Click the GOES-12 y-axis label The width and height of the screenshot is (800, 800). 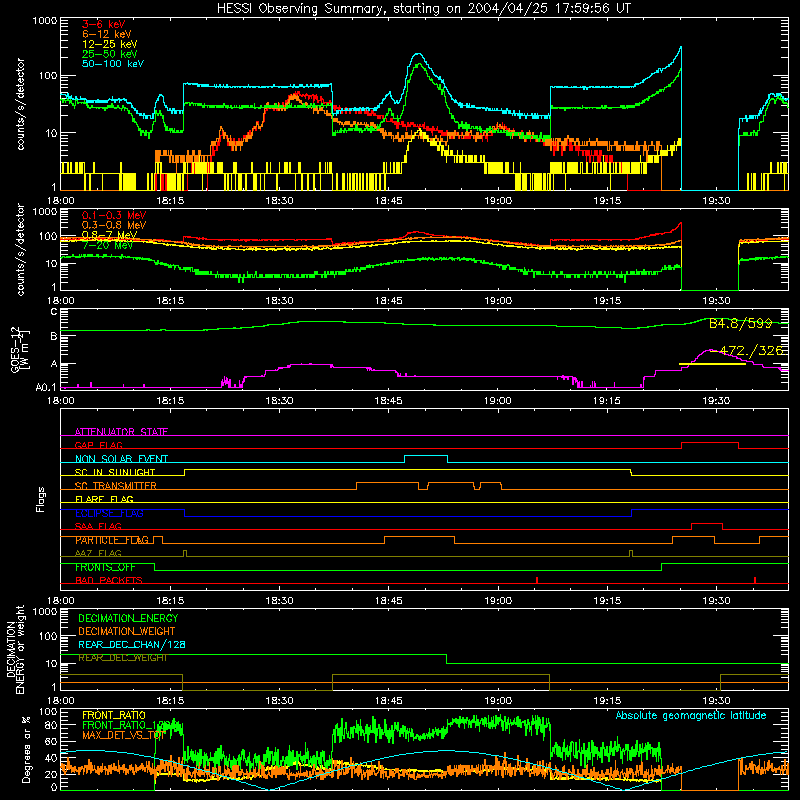click(19, 350)
